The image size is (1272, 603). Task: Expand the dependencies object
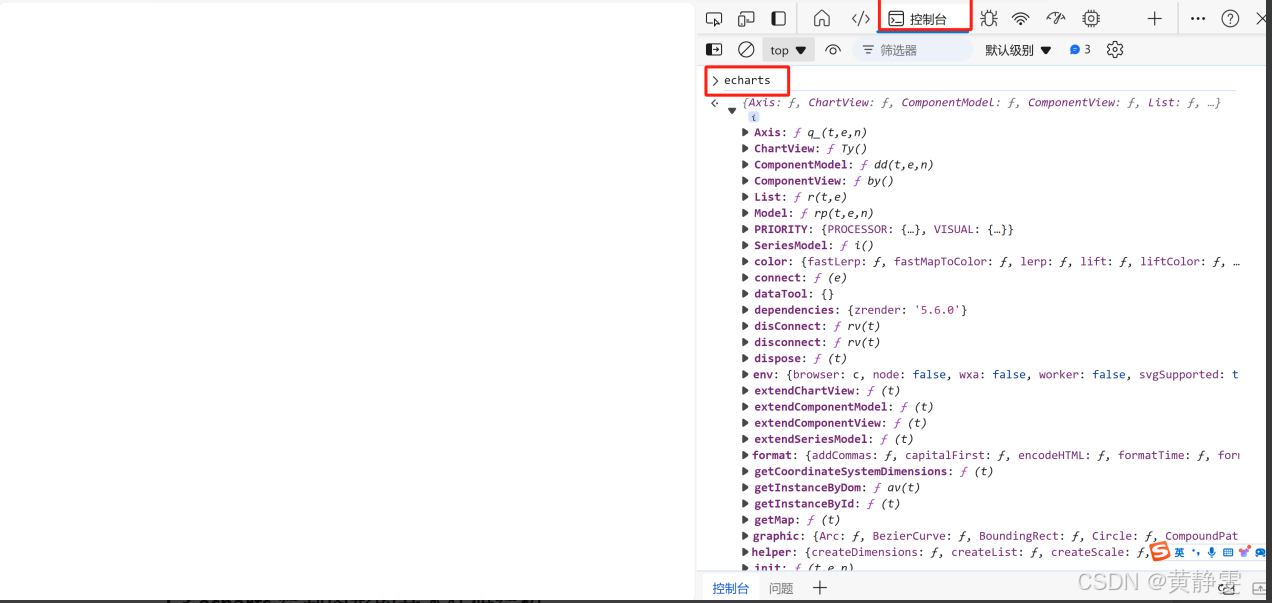(x=745, y=310)
